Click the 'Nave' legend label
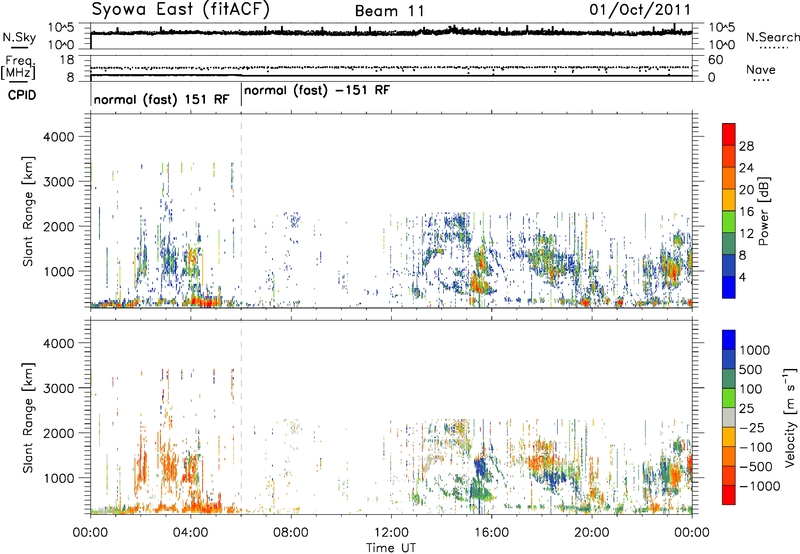The width and height of the screenshot is (800, 554). coord(761,70)
